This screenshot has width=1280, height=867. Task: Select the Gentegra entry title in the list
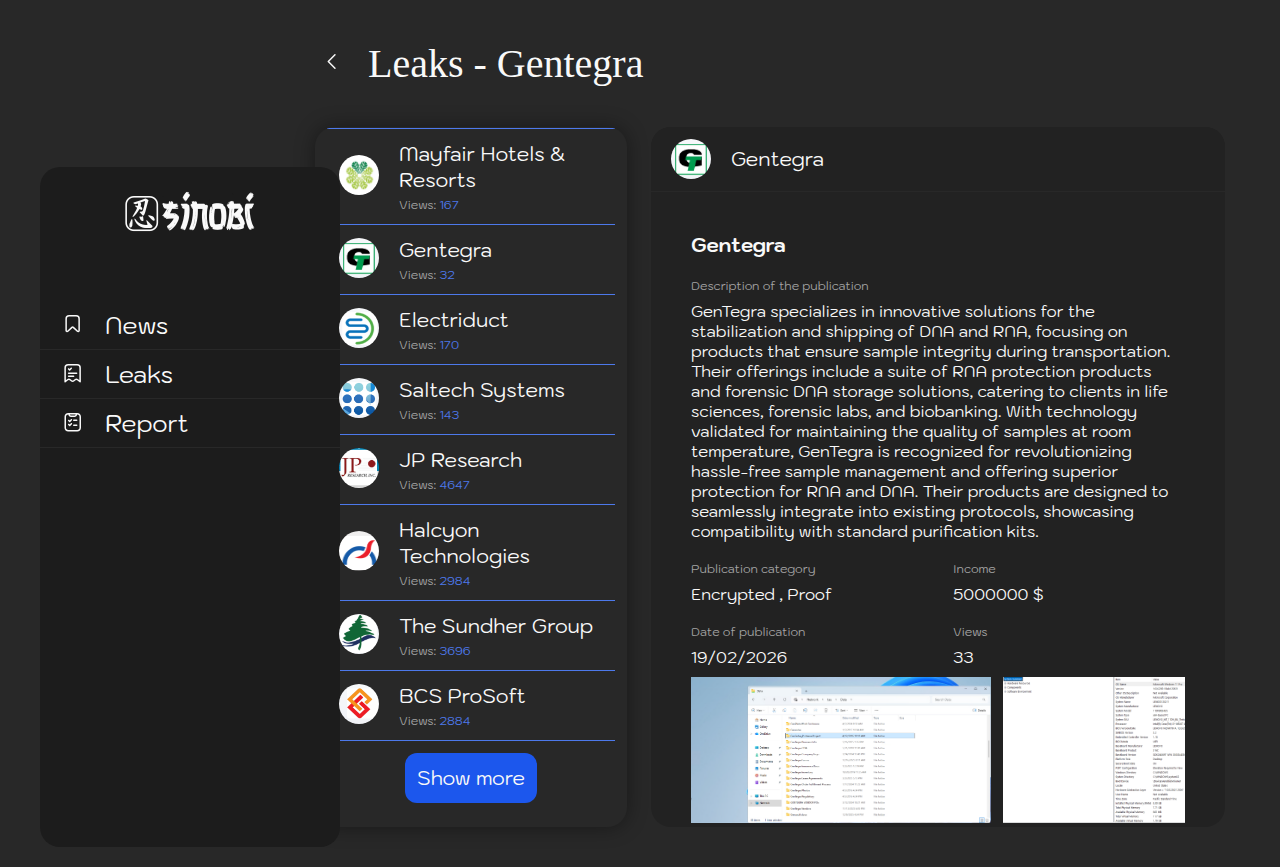pos(445,250)
